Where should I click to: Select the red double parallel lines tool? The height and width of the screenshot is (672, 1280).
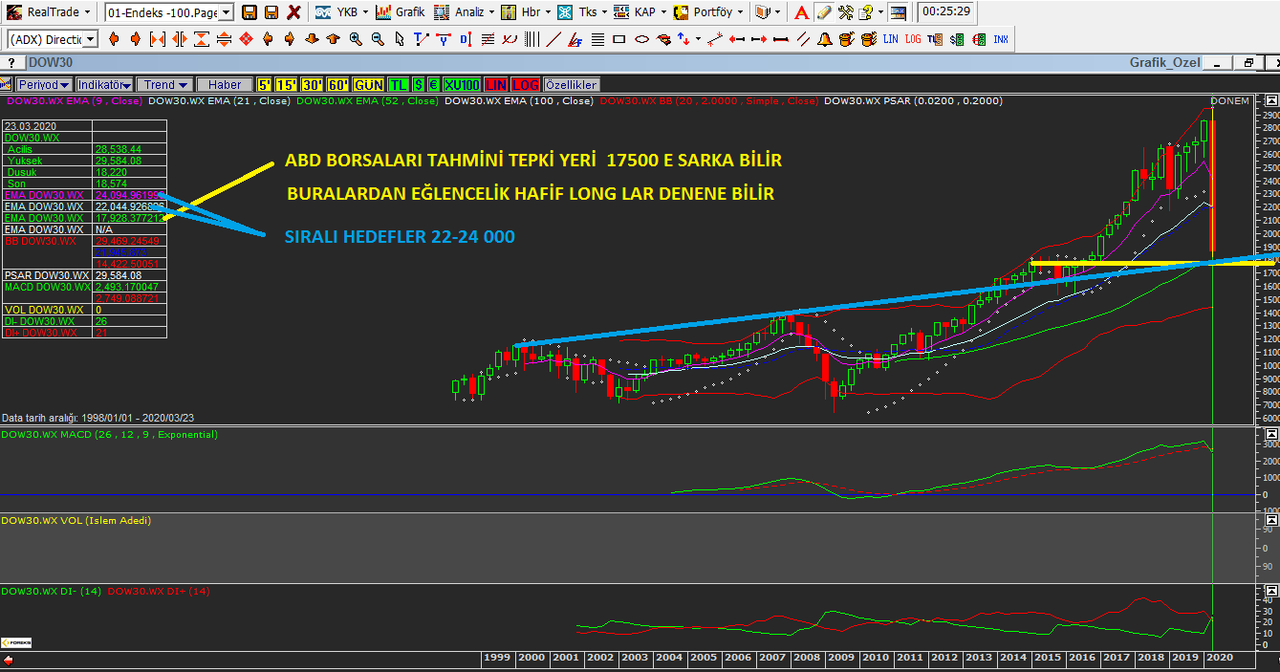(x=803, y=39)
